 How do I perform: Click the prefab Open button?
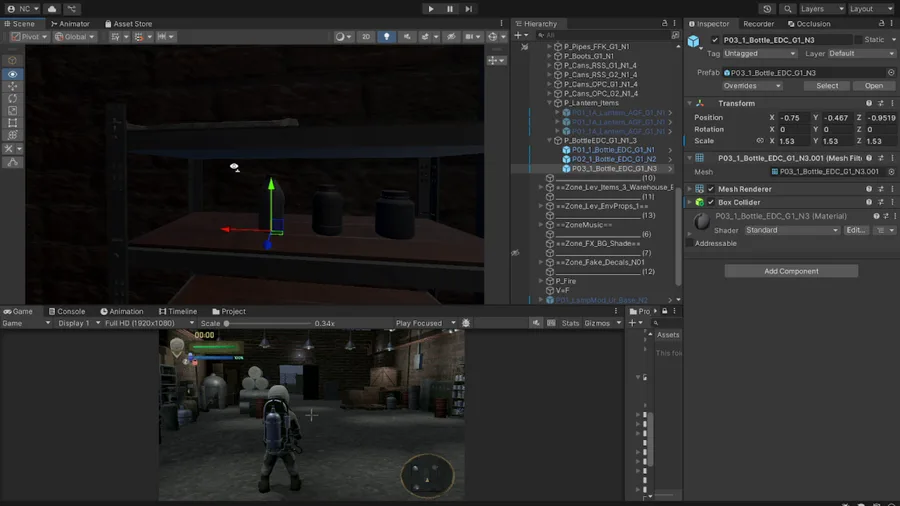coord(874,86)
